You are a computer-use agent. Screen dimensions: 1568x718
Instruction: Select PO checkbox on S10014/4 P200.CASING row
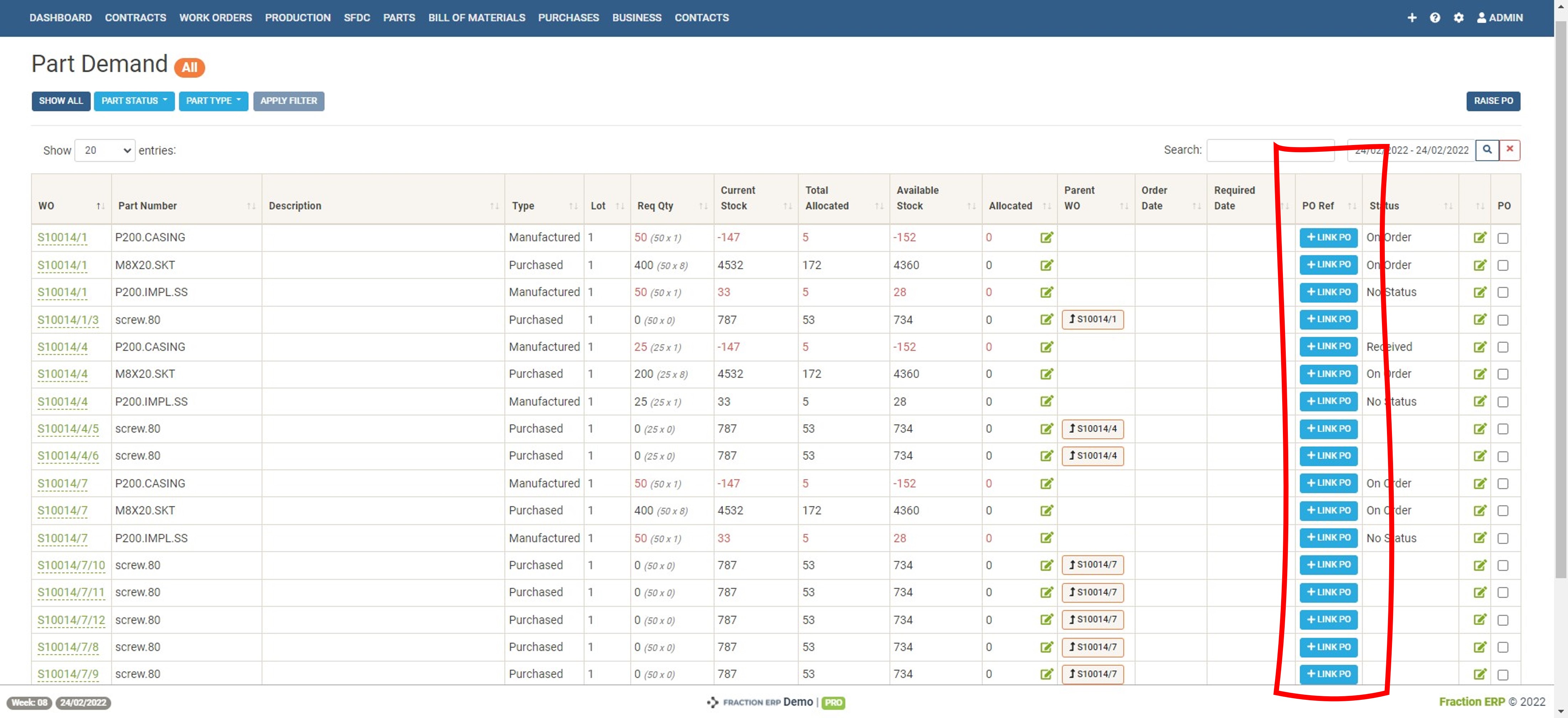pyautogui.click(x=1503, y=347)
